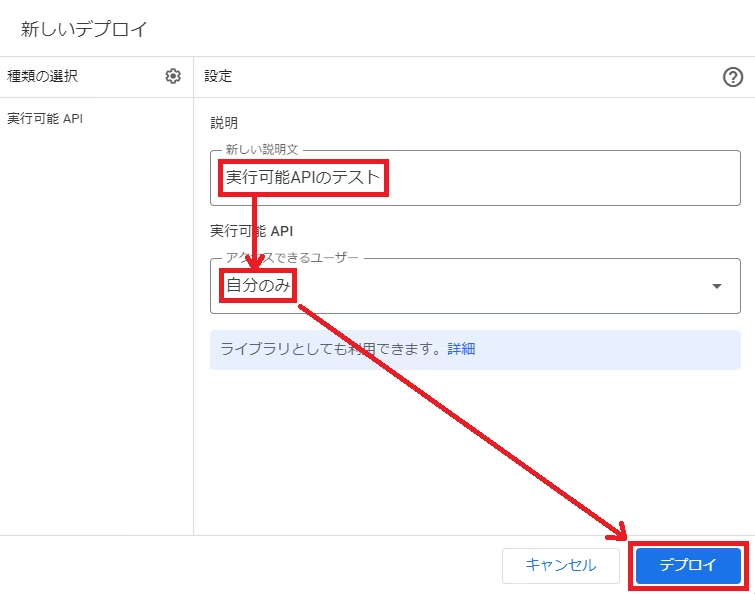This screenshot has width=755, height=594.
Task: Click the 説明 section label
Action: [x=224, y=123]
